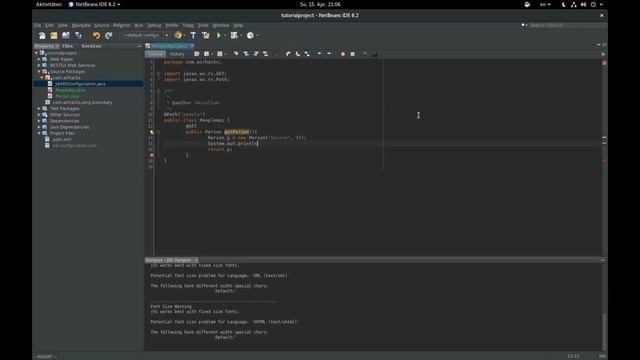Collapse the Source Packages node
This screenshot has height=360, width=640.
click(39, 71)
